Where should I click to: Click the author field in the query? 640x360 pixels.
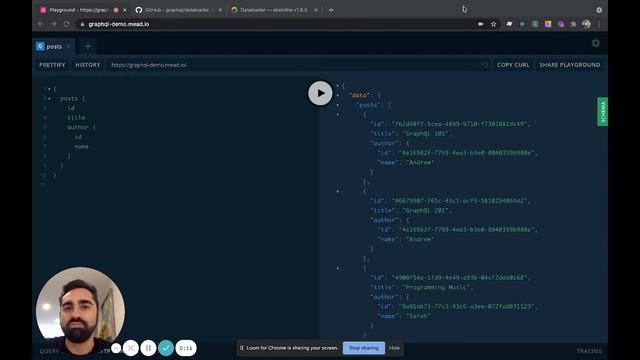(78, 127)
